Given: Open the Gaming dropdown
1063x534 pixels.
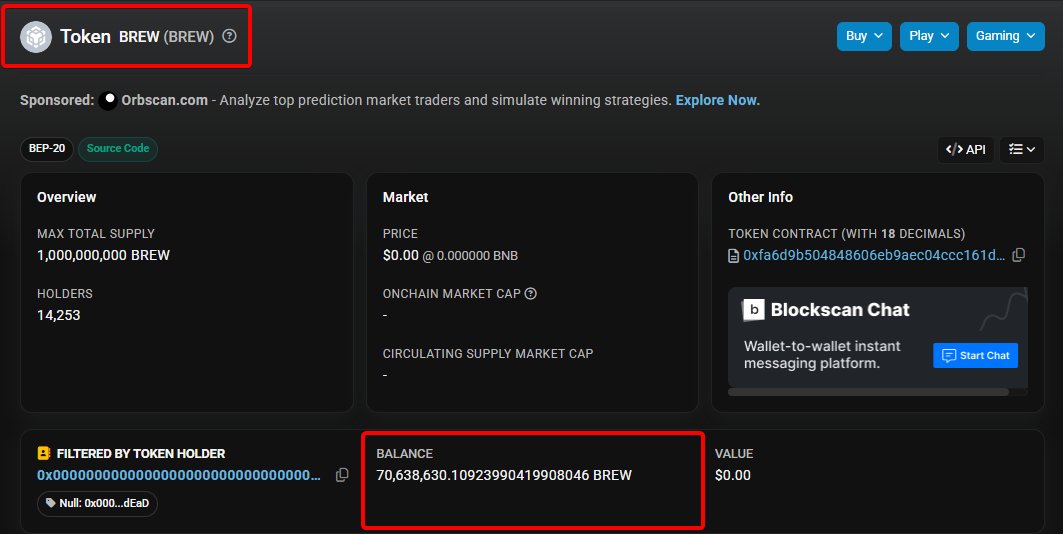Looking at the screenshot, I should point(1005,36).
